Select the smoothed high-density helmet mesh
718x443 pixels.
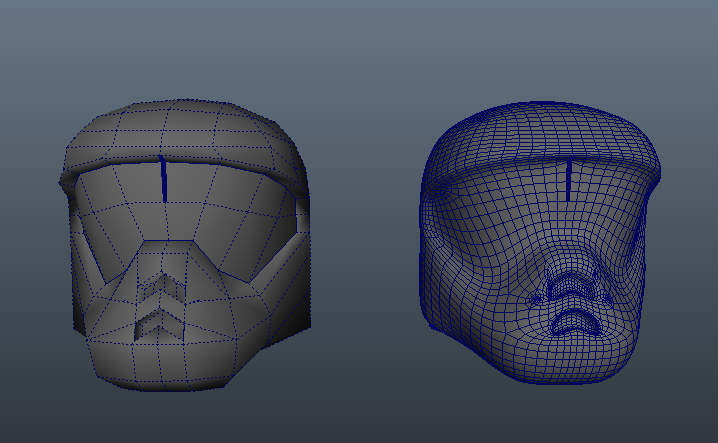click(540, 243)
